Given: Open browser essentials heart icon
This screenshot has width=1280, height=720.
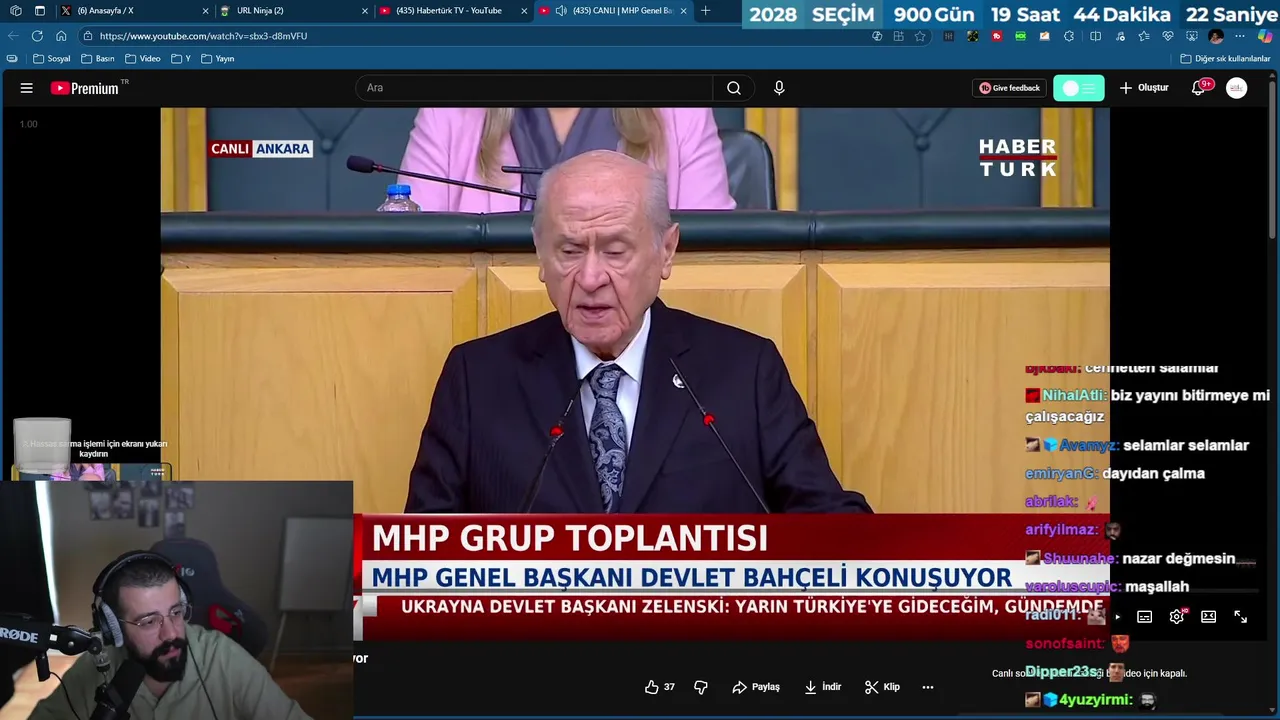Looking at the screenshot, I should 1167,36.
